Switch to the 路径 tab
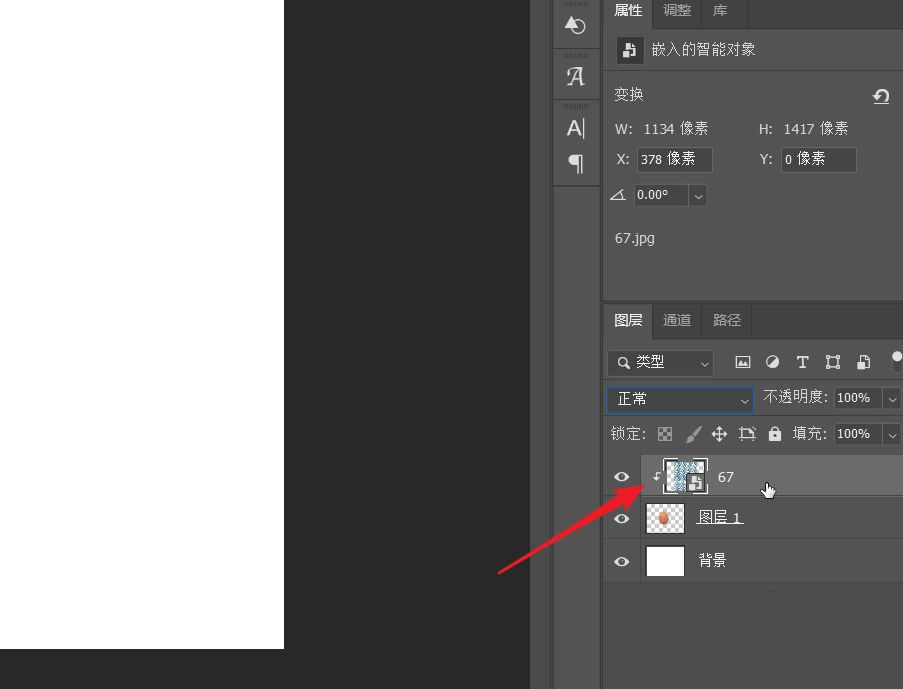The image size is (903, 689). [x=726, y=320]
